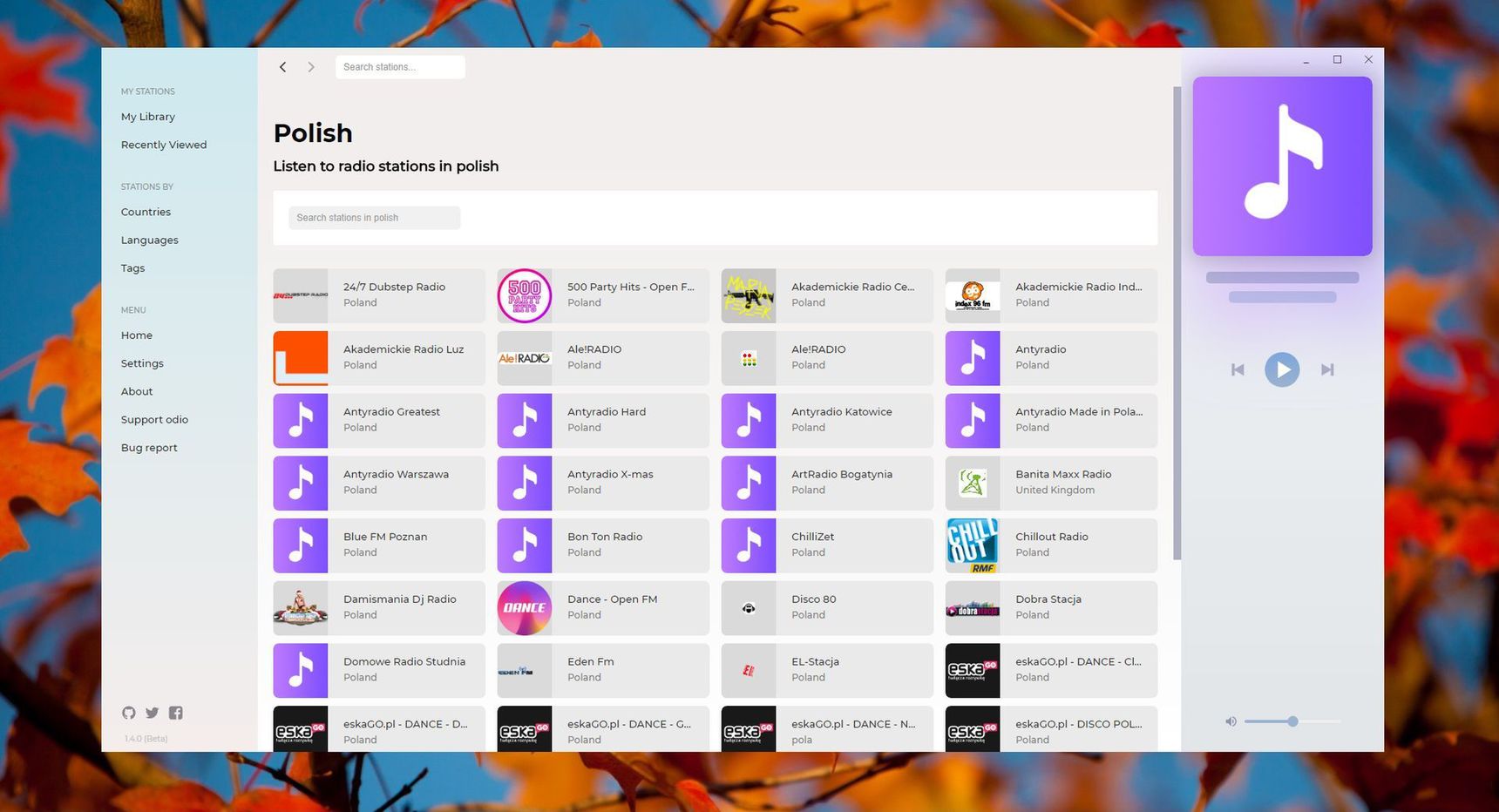Go forward with the right arrow icon
The height and width of the screenshot is (812, 1499).
(311, 67)
